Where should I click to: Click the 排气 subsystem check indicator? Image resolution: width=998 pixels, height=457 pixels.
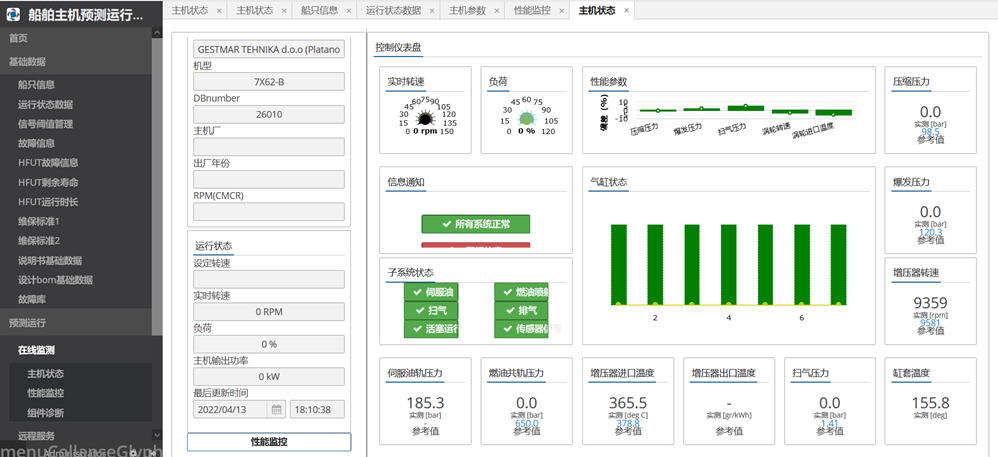click(521, 310)
